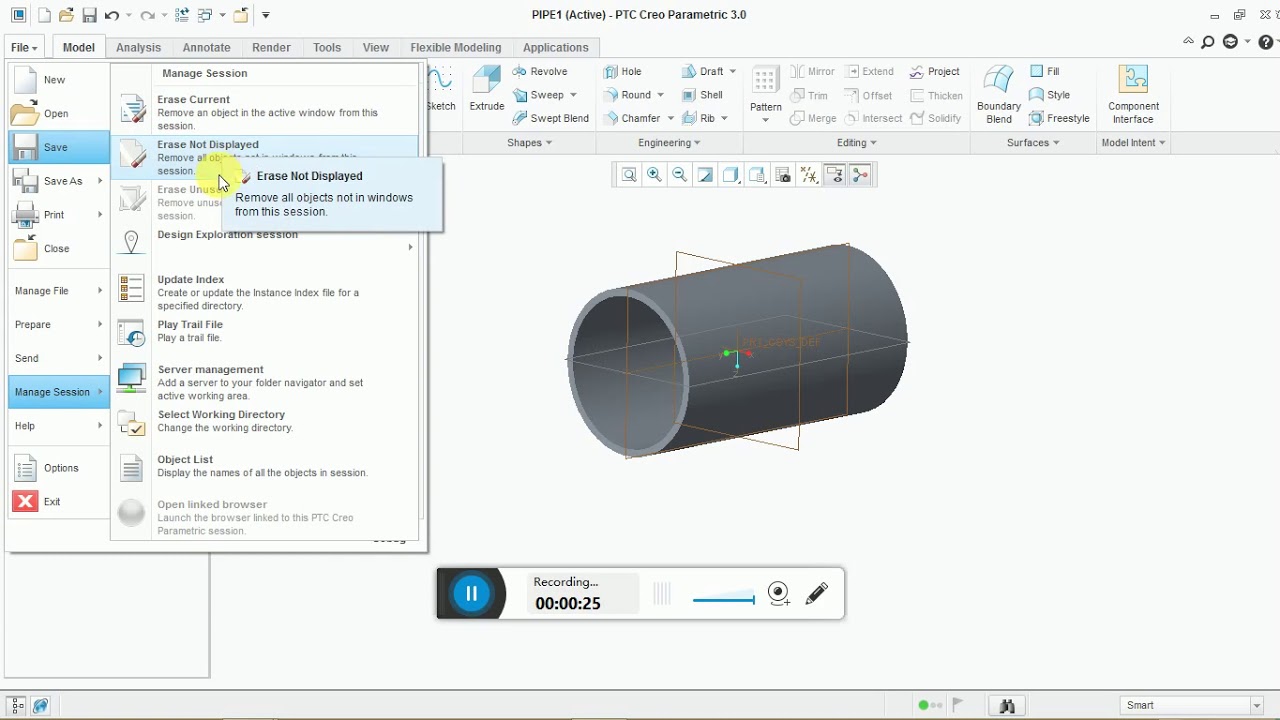Expand the Shapes group dropdown
The image size is (1280, 720).
(529, 143)
